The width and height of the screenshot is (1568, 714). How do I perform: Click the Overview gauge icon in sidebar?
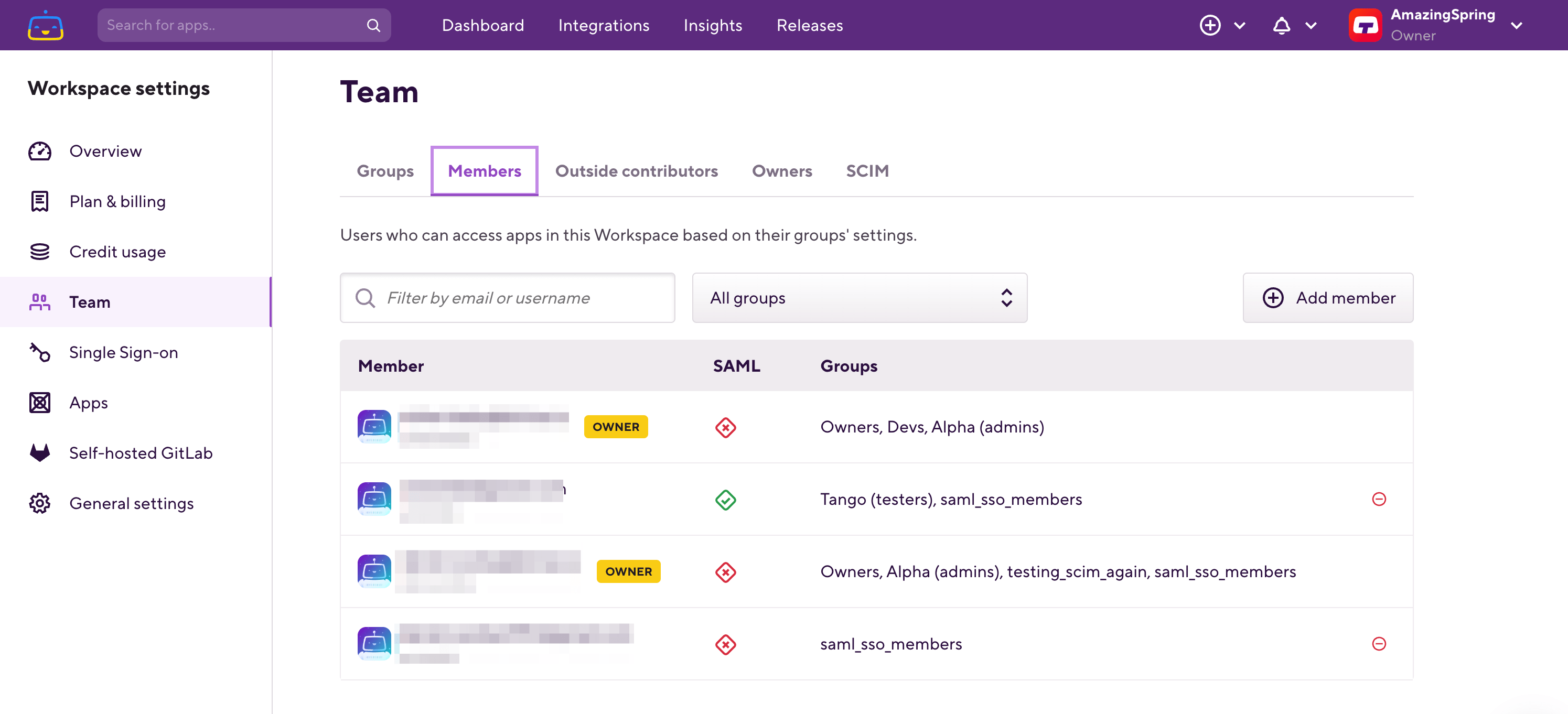click(x=39, y=151)
